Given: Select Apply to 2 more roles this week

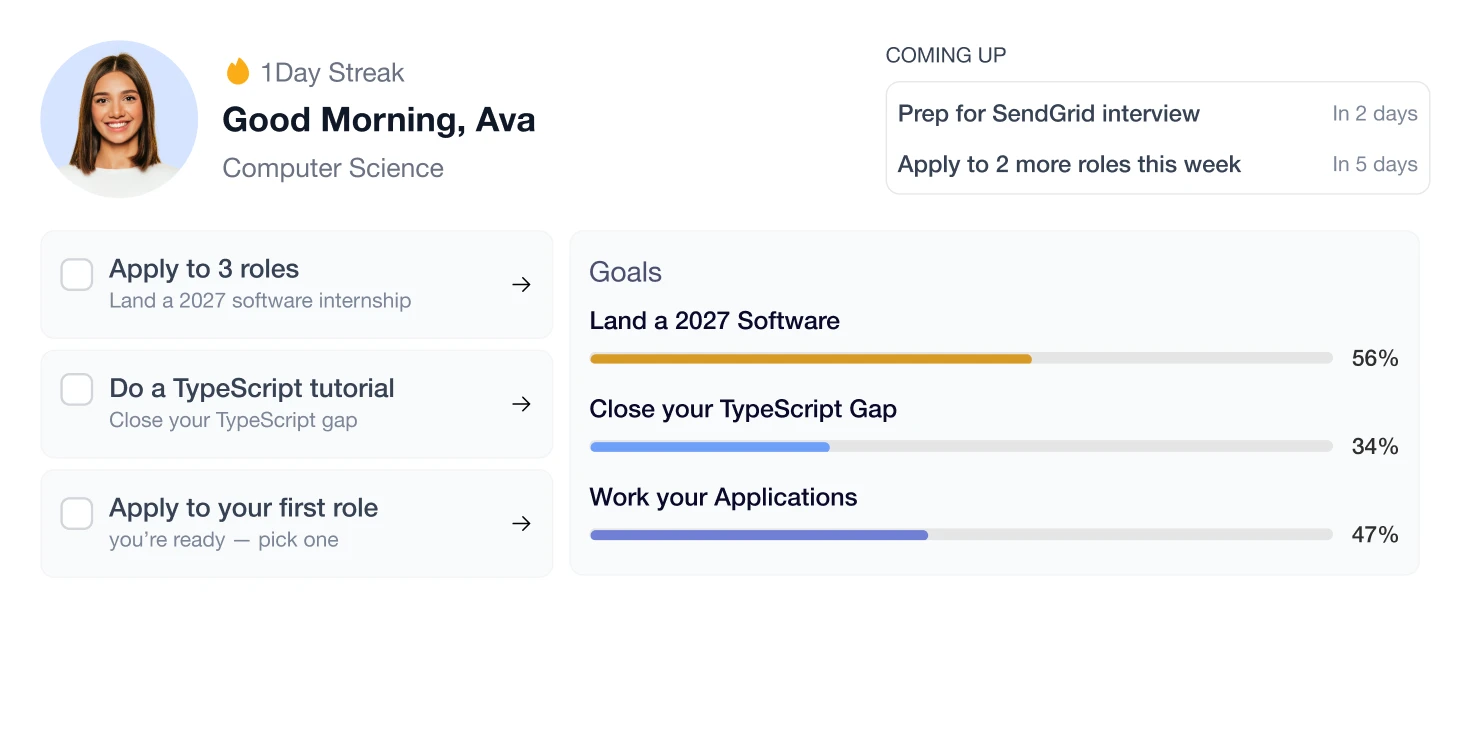Looking at the screenshot, I should point(1157,164).
